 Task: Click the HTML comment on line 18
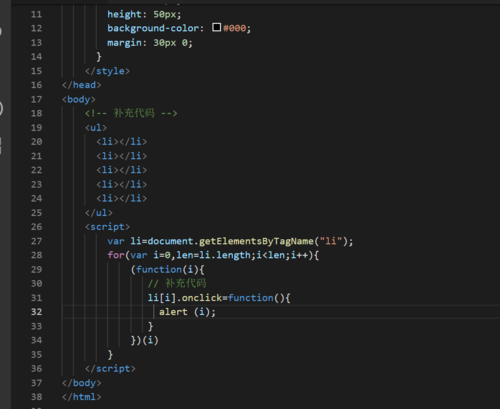[x=131, y=113]
